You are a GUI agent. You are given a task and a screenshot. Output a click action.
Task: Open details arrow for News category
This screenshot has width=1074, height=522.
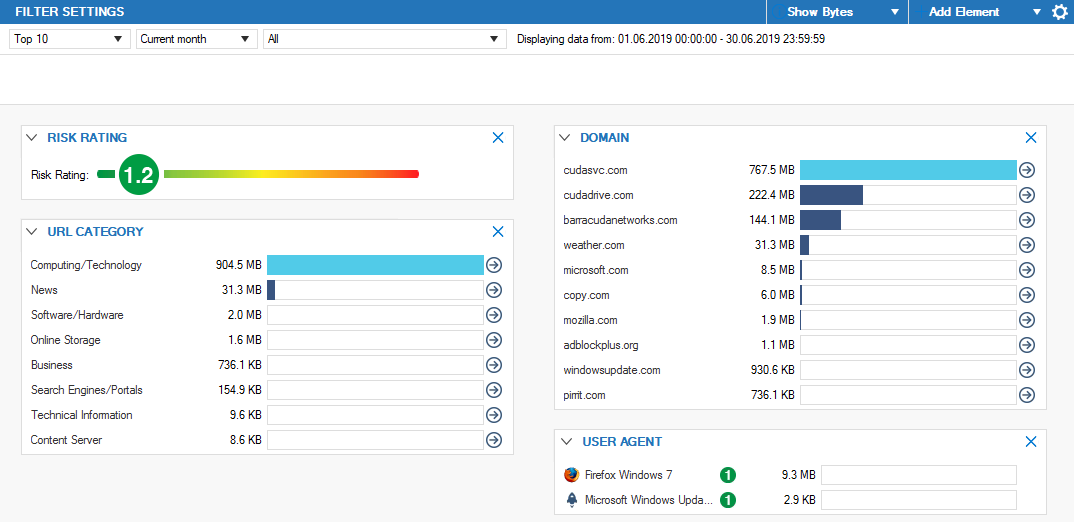(x=494, y=290)
